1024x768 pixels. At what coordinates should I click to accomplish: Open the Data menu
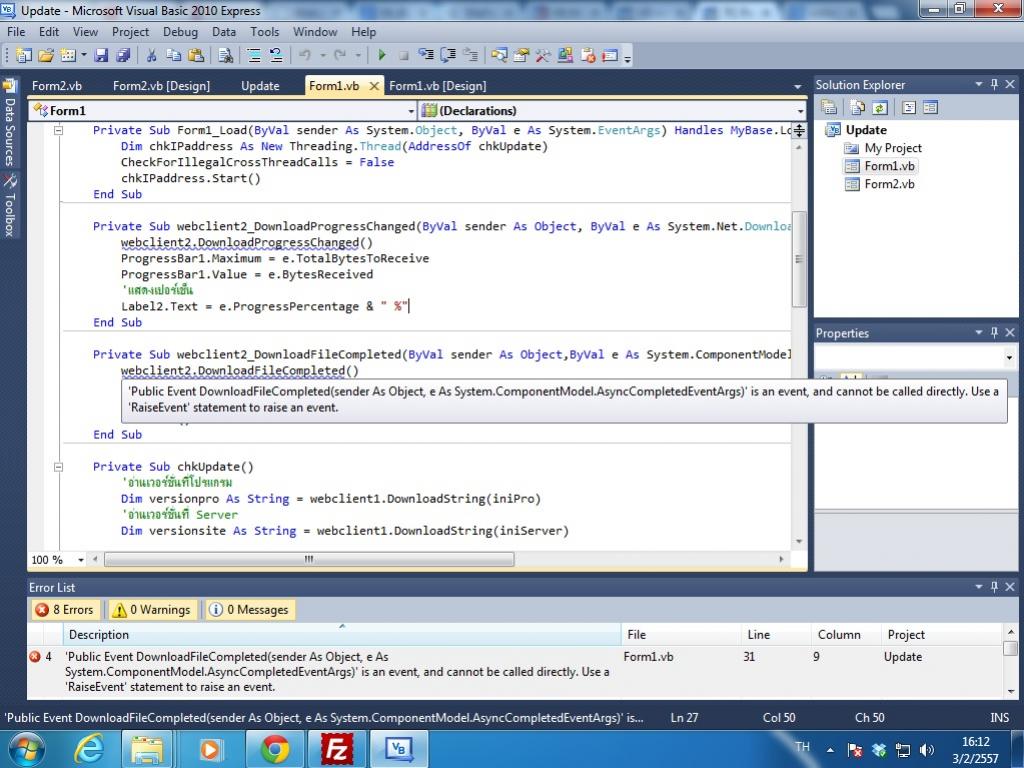[x=224, y=32]
